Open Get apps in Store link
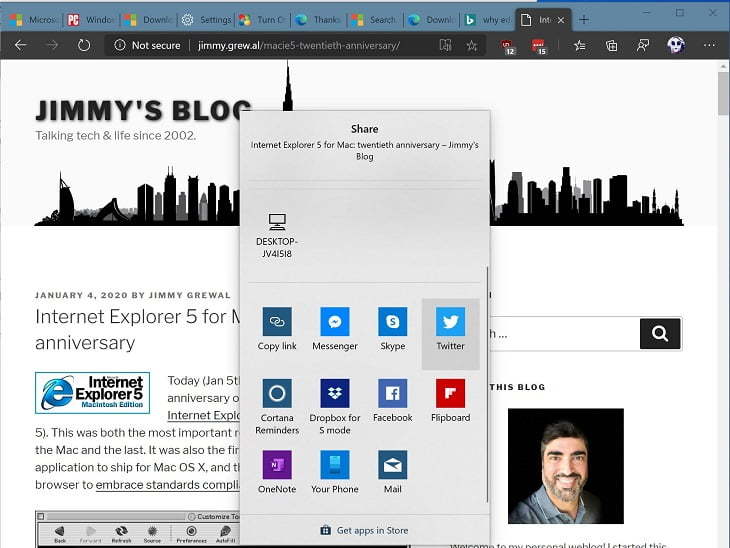Screen dimensions: 730x548 coord(364,530)
